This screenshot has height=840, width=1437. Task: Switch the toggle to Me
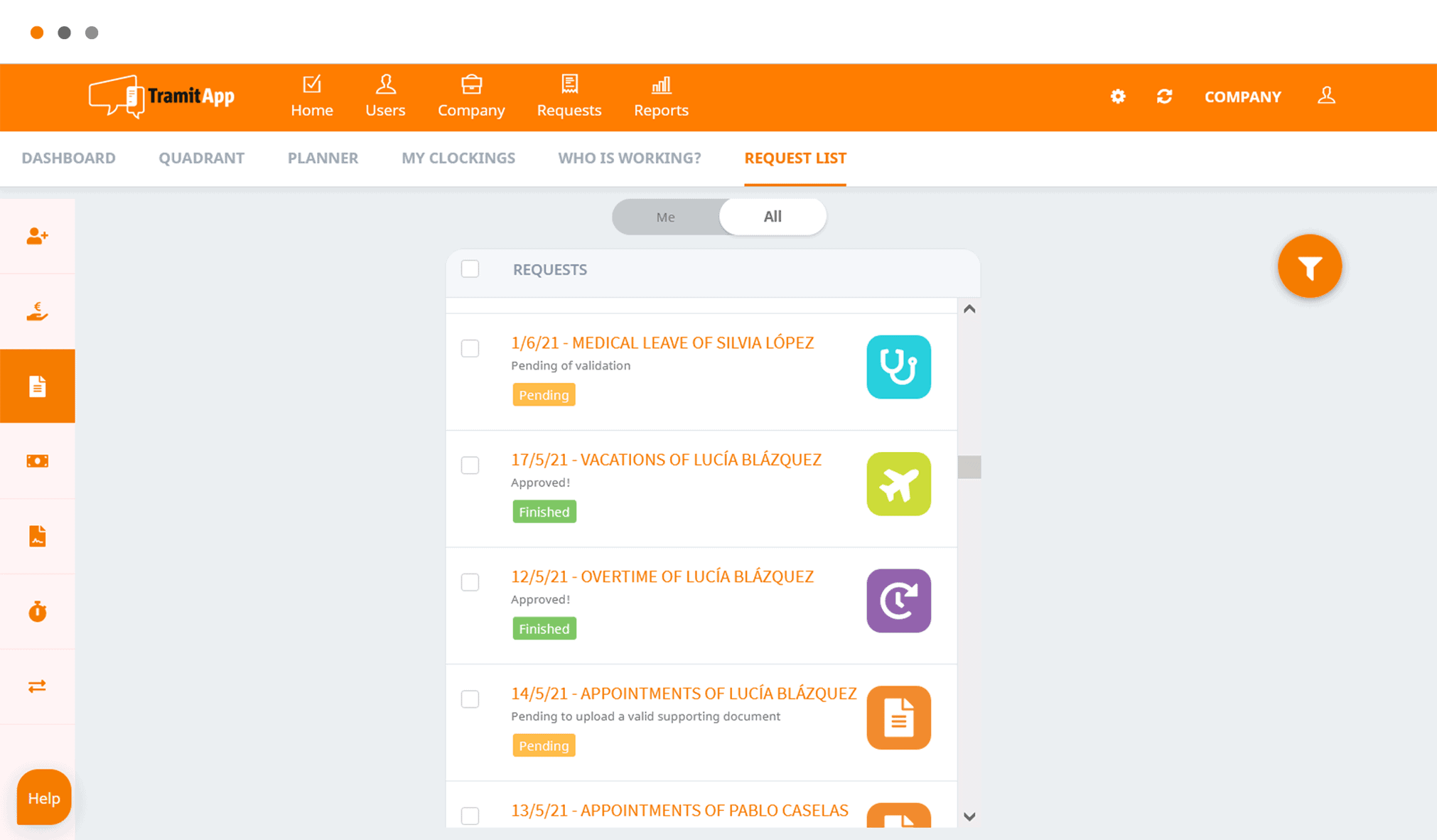pos(666,217)
